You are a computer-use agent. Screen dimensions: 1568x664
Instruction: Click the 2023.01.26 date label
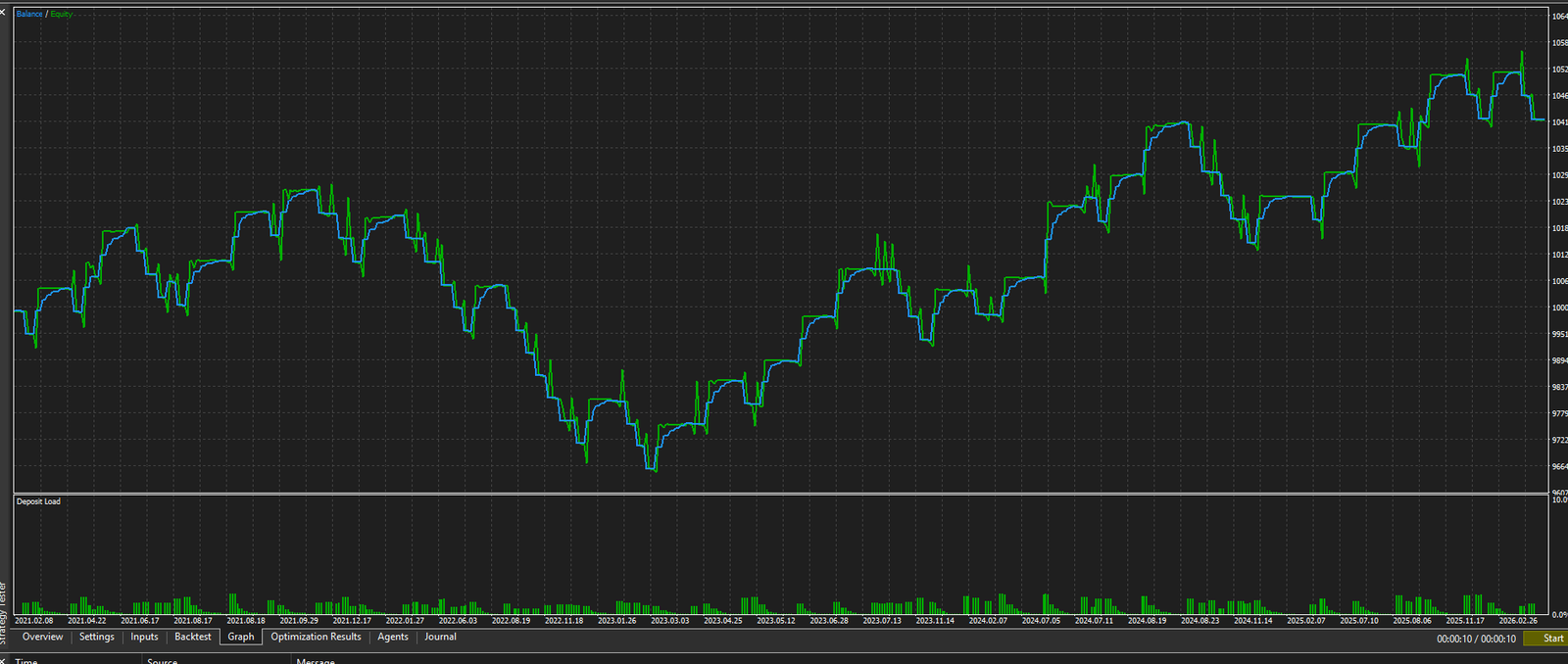click(x=617, y=620)
